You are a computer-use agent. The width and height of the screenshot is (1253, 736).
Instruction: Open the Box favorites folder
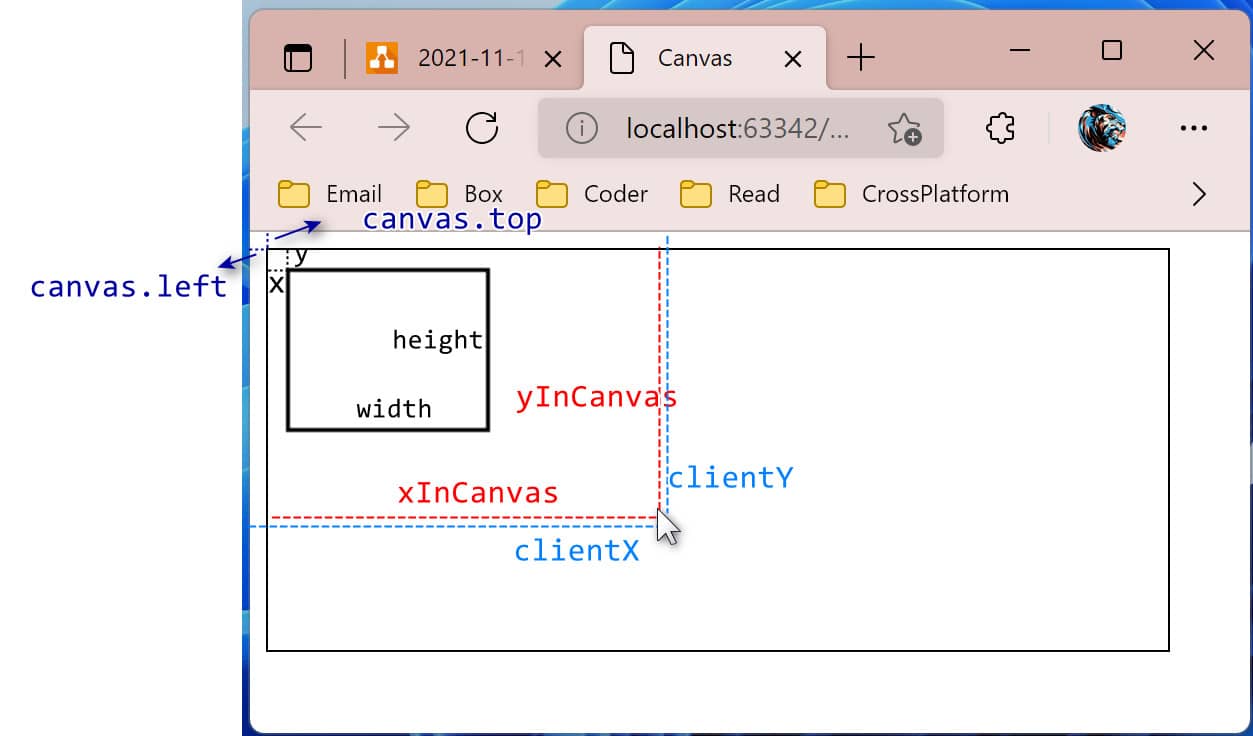459,193
